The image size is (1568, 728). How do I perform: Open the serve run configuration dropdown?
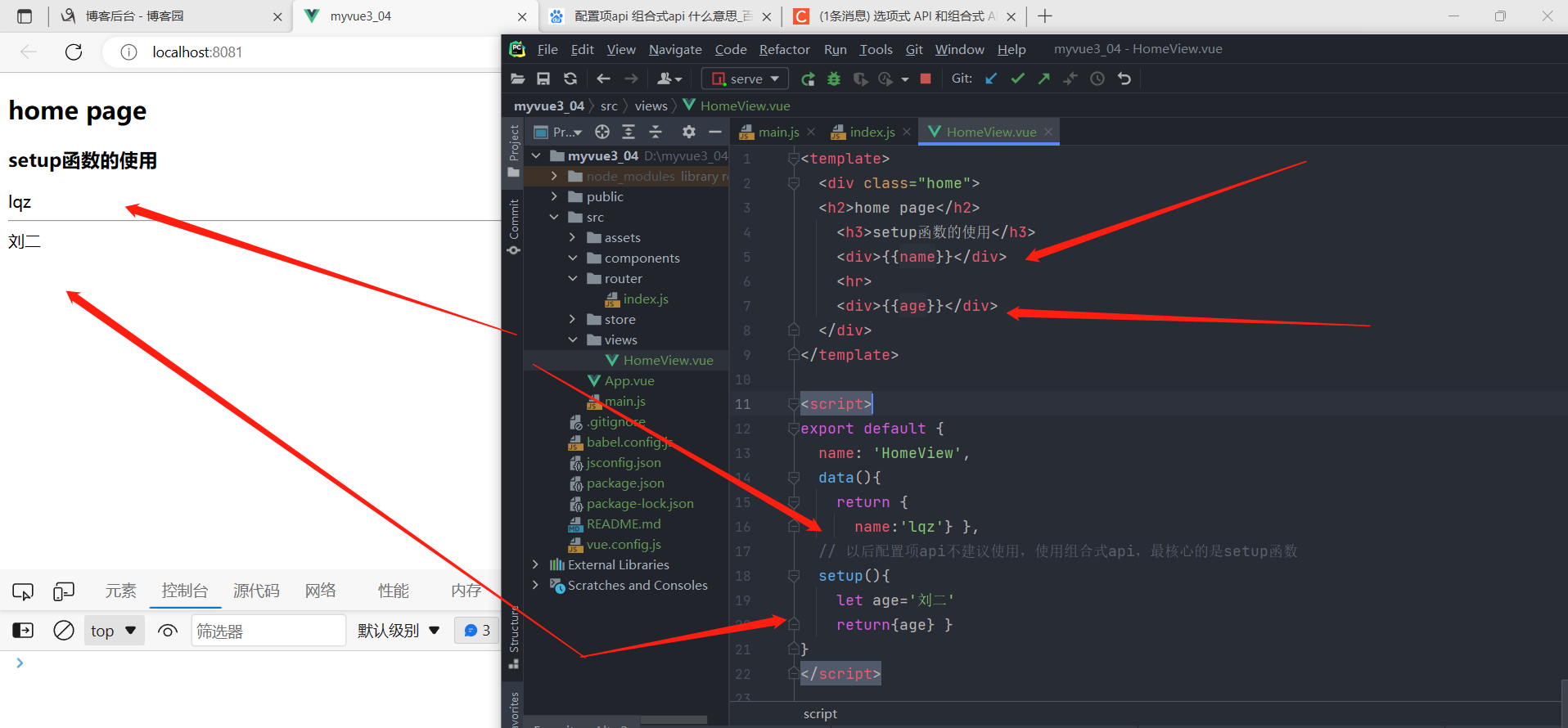tap(746, 79)
